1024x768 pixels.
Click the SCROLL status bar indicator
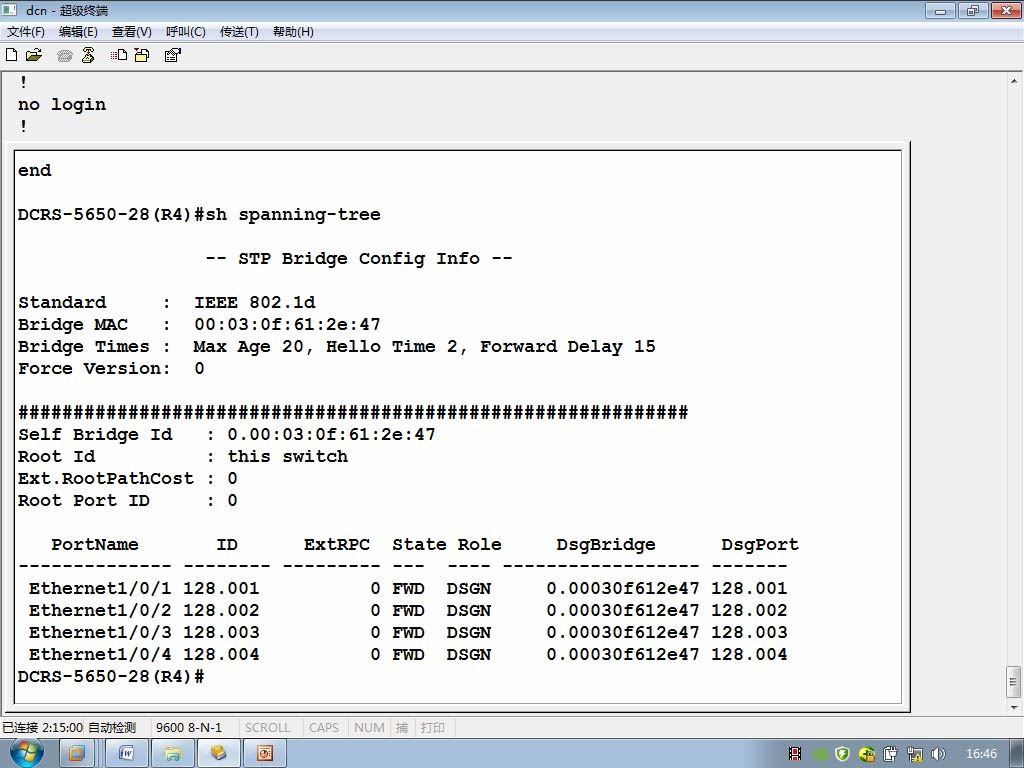coord(266,728)
